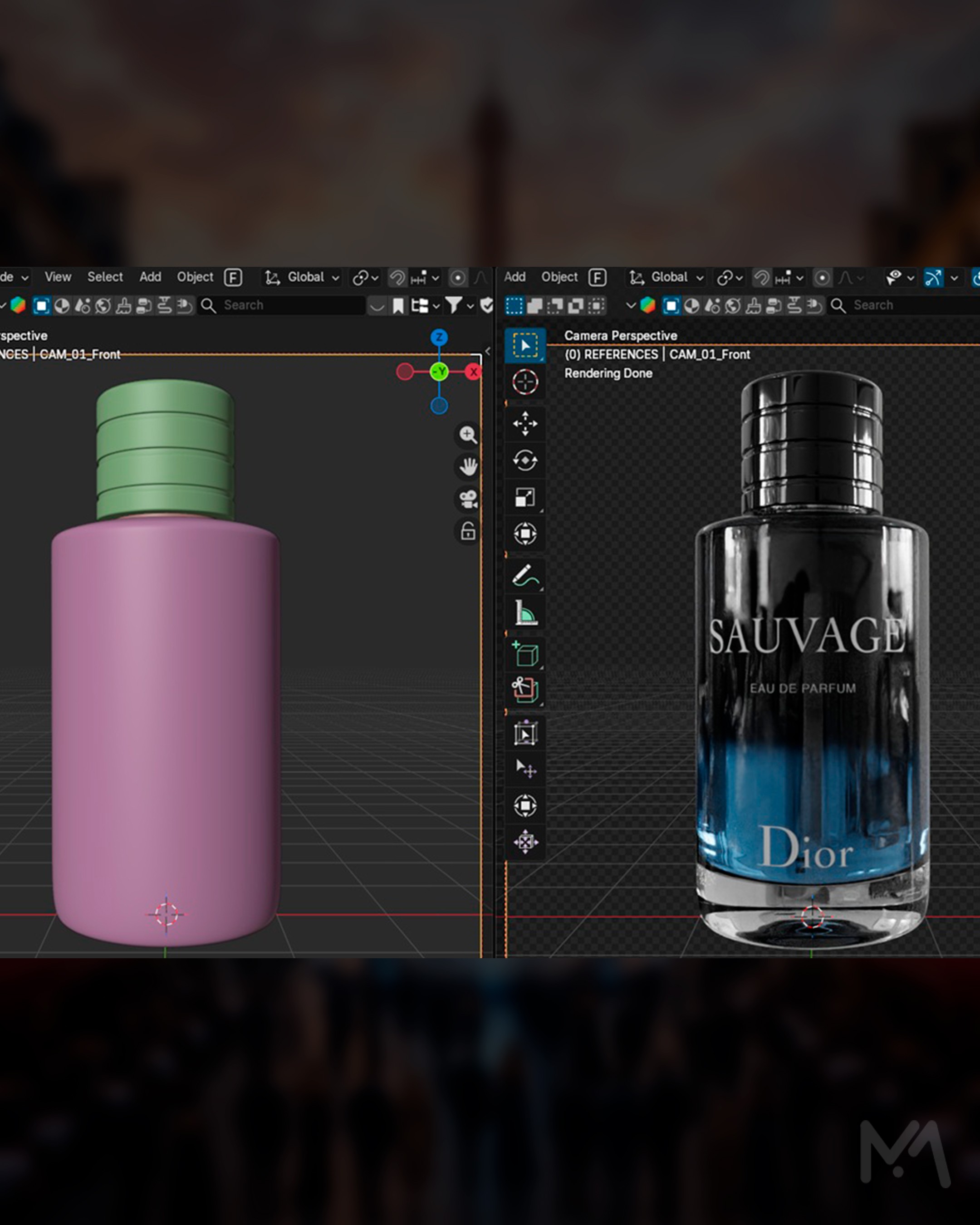Image resolution: width=980 pixels, height=1225 pixels.
Task: Toggle camera view in the left viewport
Action: coord(468,500)
